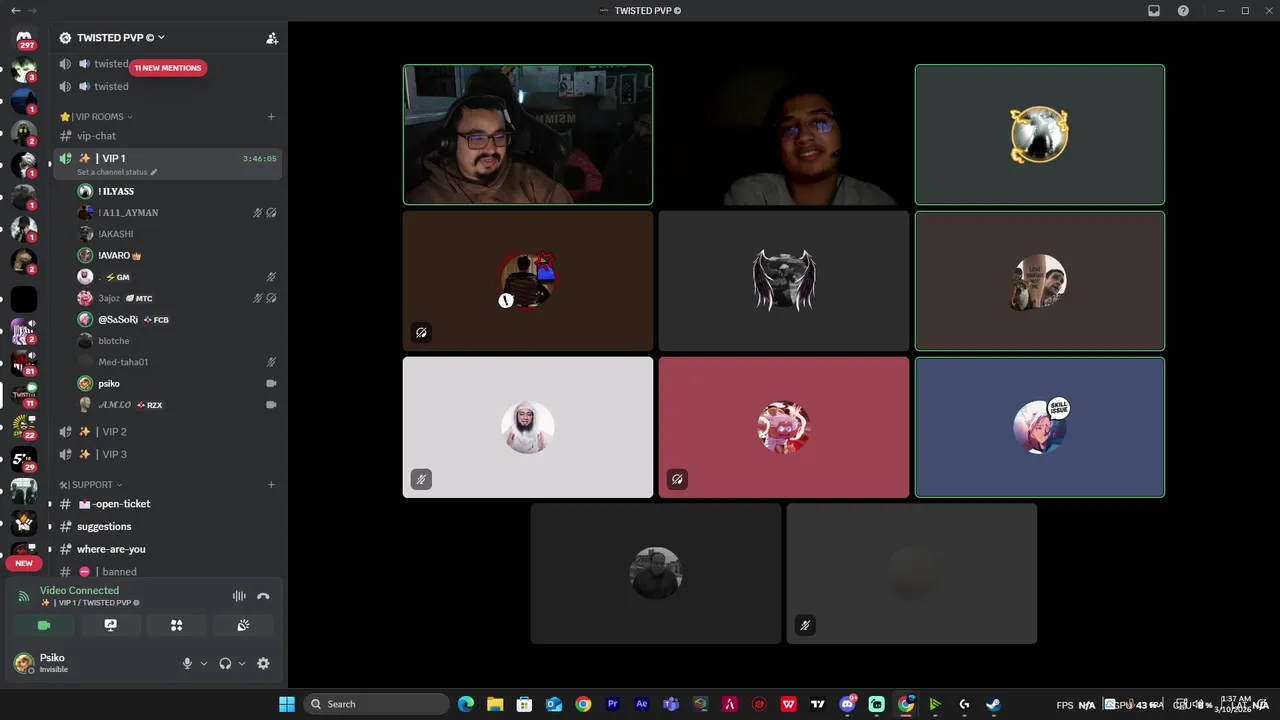Open File Explorer from the taskbar
Image resolution: width=1280 pixels, height=720 pixels.
click(495, 704)
